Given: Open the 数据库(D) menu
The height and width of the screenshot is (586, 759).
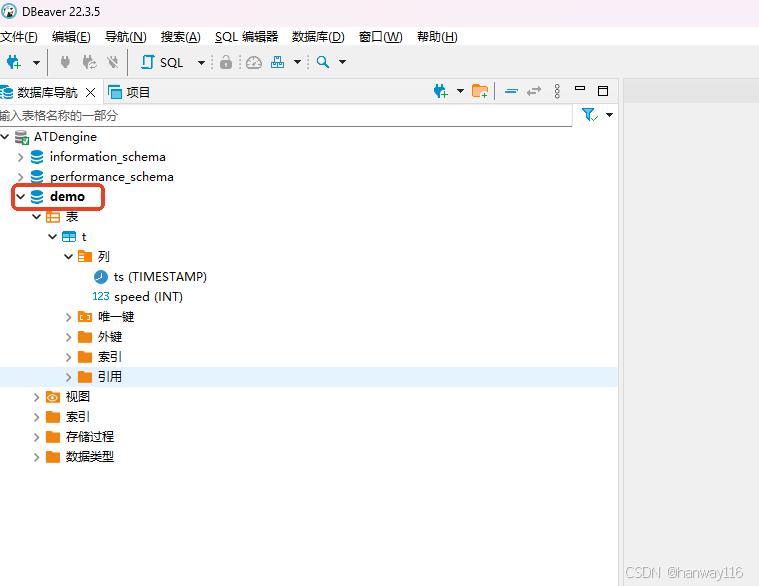Looking at the screenshot, I should [318, 37].
